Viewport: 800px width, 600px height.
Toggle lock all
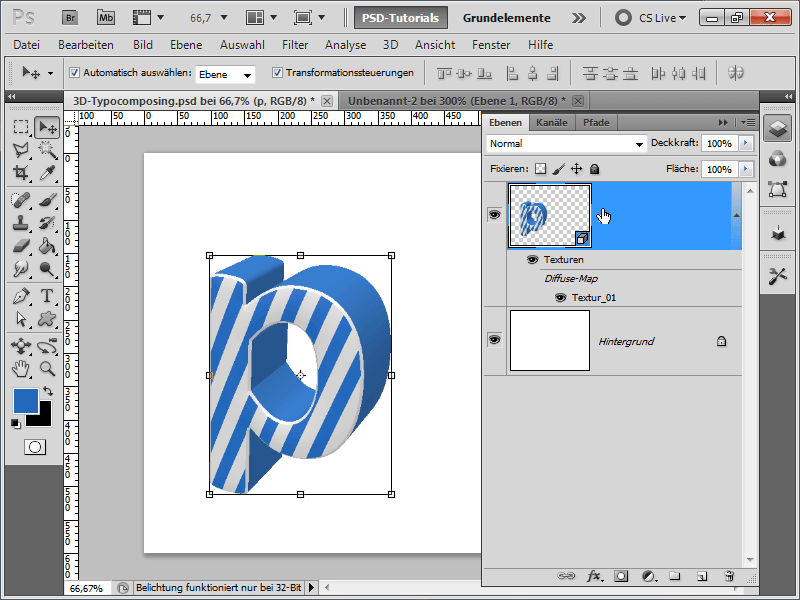594,169
